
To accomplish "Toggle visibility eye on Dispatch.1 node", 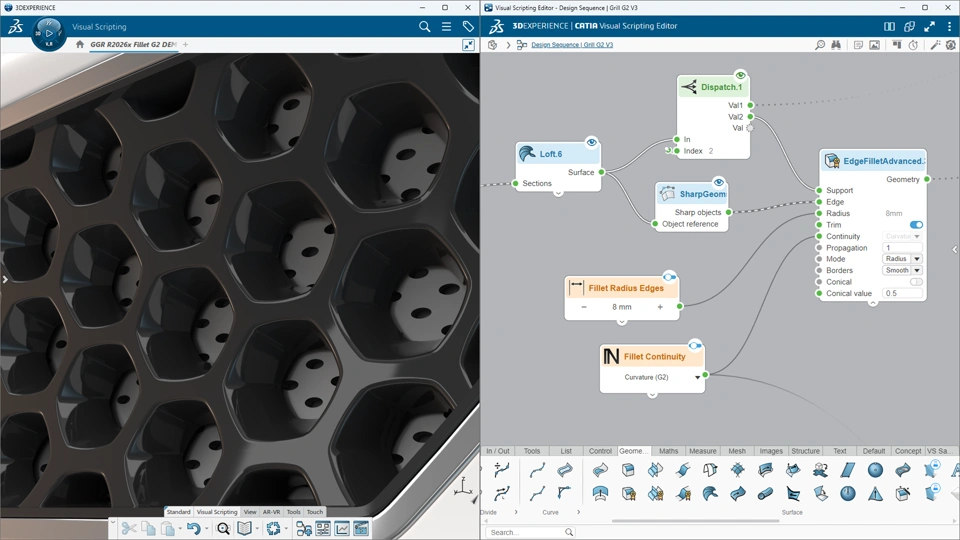I will [x=740, y=75].
